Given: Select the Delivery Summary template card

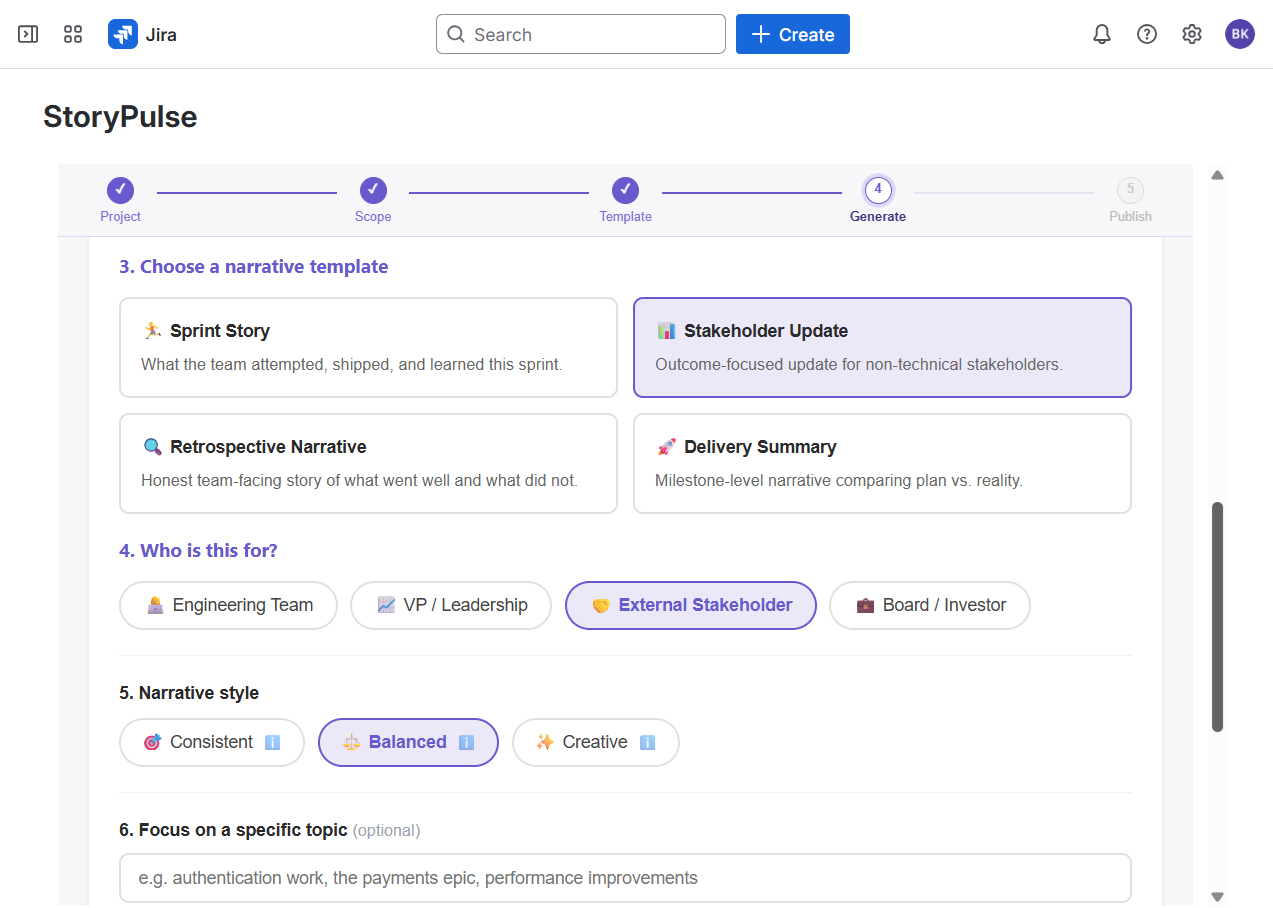Looking at the screenshot, I should point(882,463).
